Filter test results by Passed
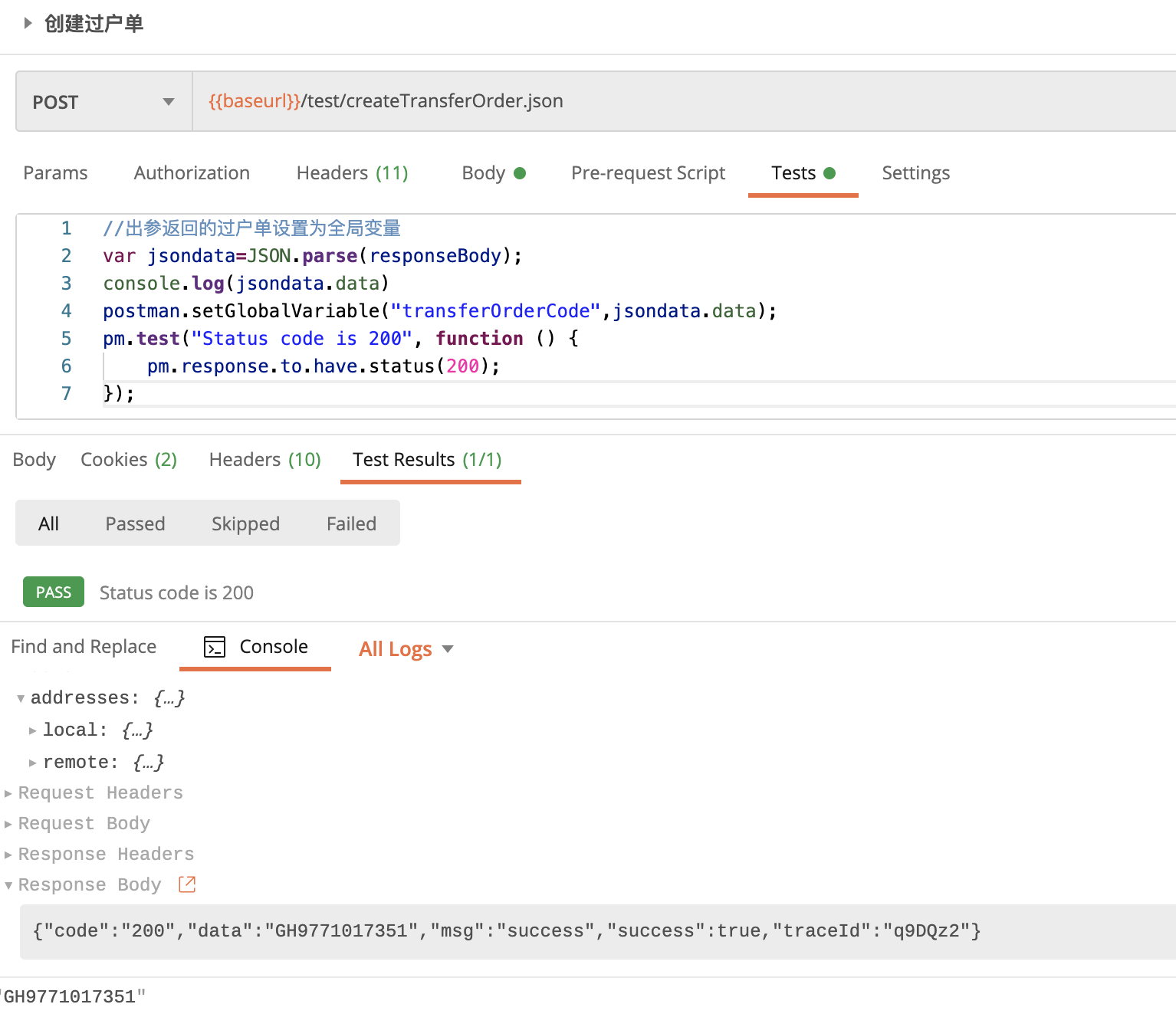Viewport: 1176px width, 1027px height. pos(135,523)
